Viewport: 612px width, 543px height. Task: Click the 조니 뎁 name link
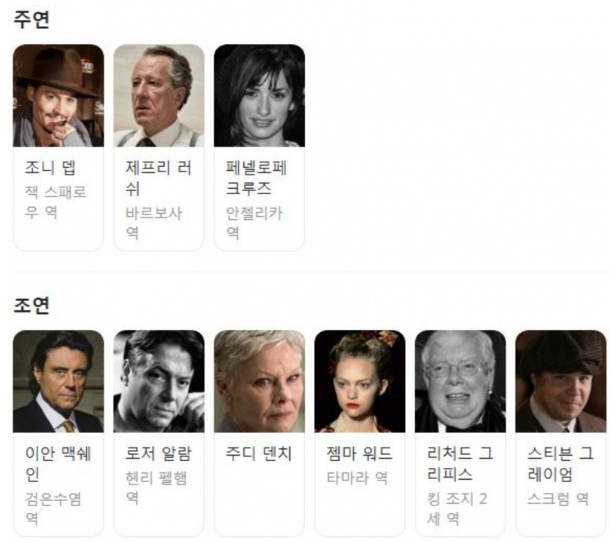point(50,168)
